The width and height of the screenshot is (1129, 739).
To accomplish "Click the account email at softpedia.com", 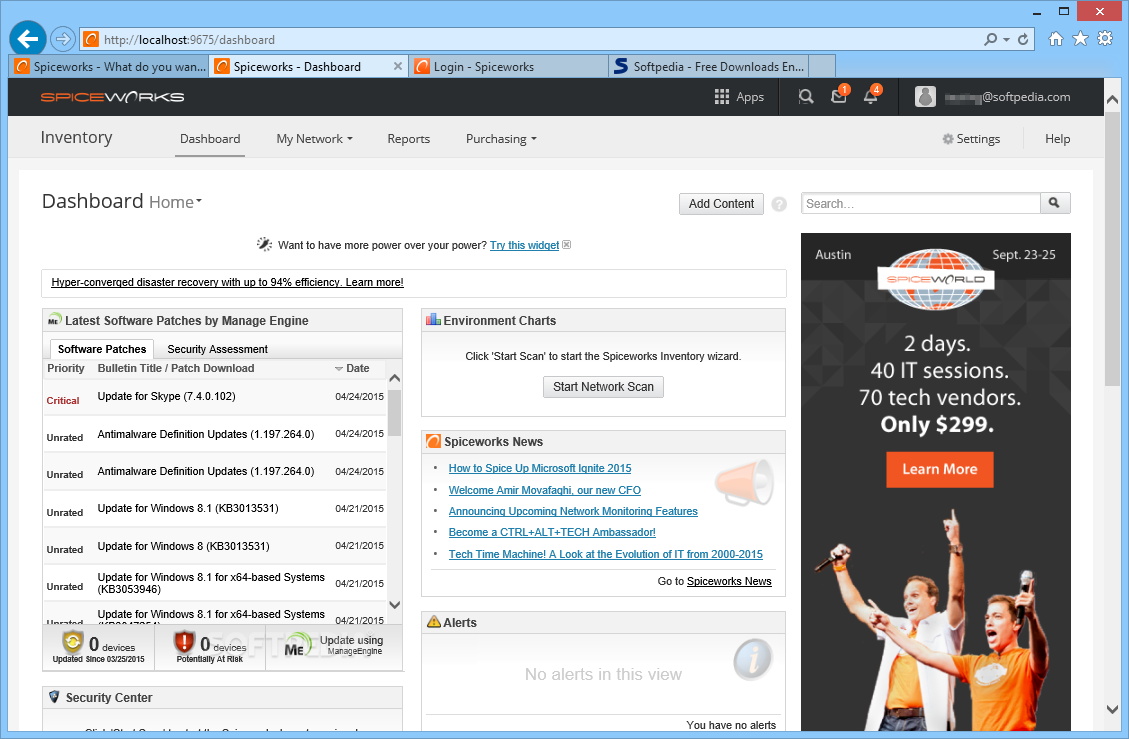I will pos(1007,97).
